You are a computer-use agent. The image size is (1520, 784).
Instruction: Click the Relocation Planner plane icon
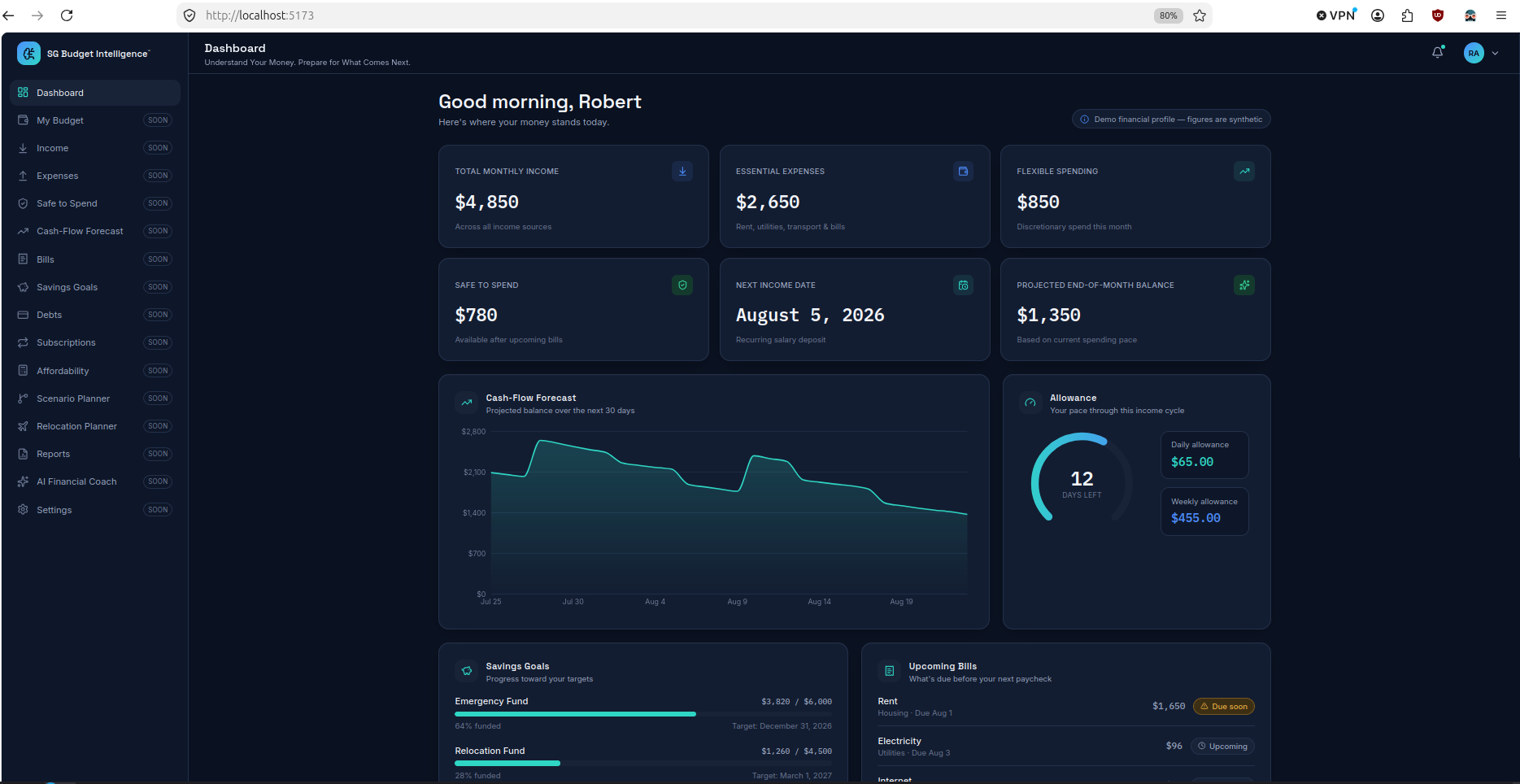[23, 426]
